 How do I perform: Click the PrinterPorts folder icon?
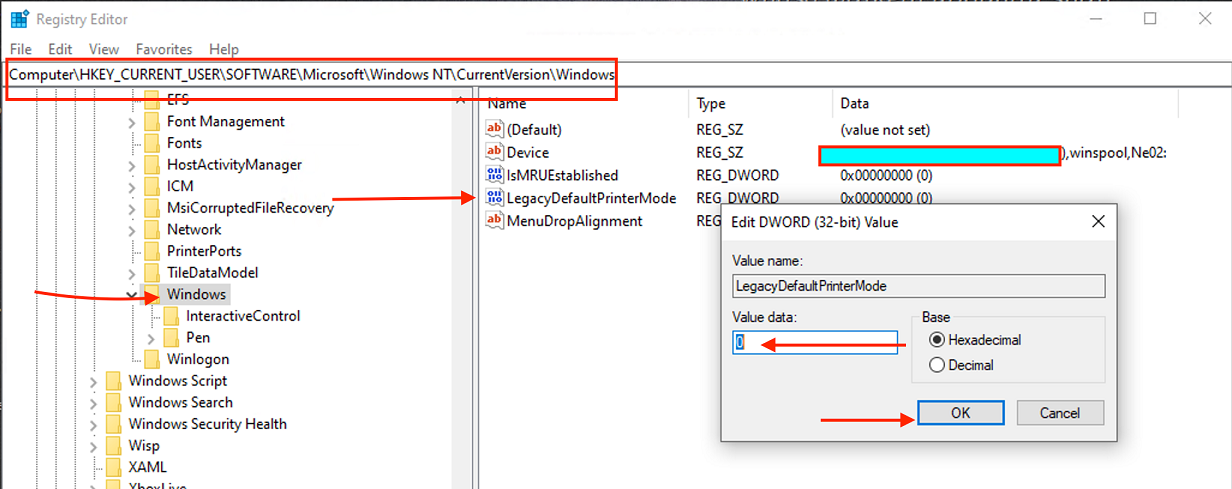pyautogui.click(x=152, y=251)
